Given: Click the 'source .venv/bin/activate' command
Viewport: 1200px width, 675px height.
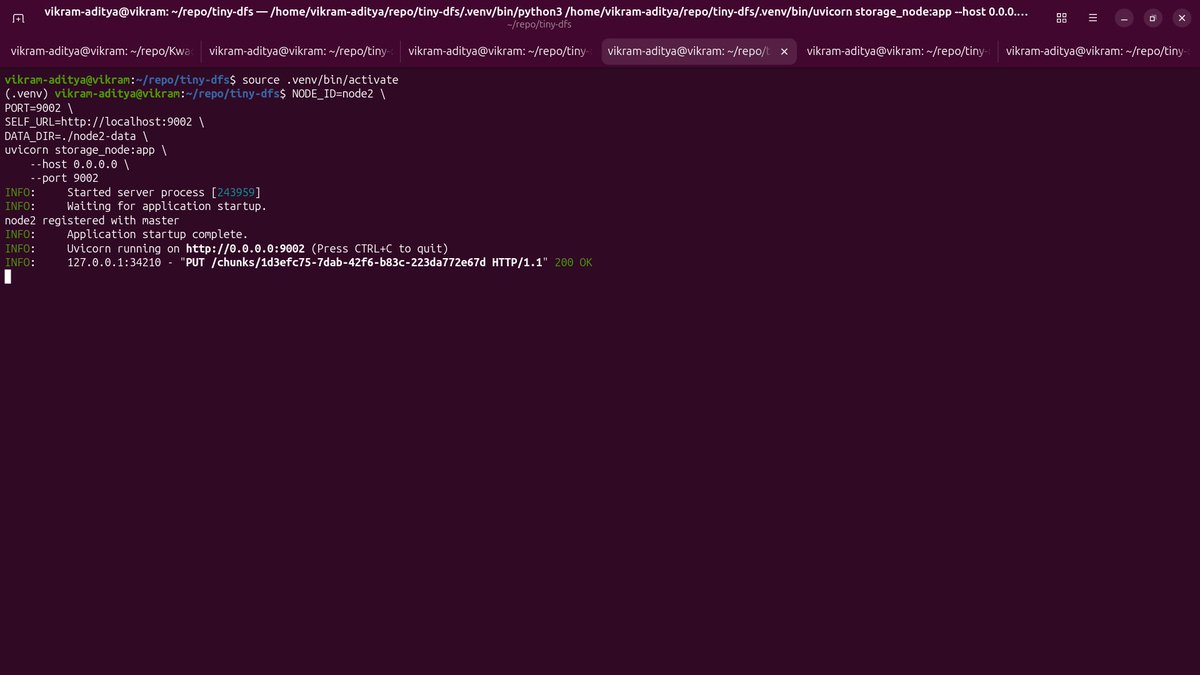Looking at the screenshot, I should (320, 79).
